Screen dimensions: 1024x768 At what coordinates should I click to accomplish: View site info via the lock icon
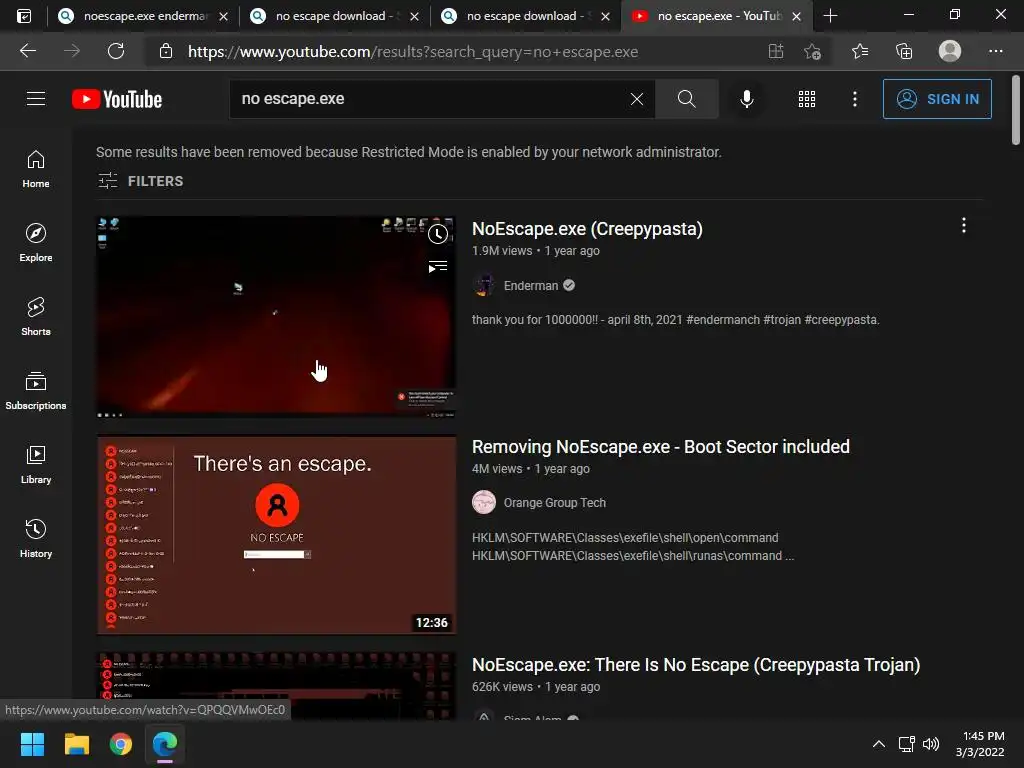[166, 51]
